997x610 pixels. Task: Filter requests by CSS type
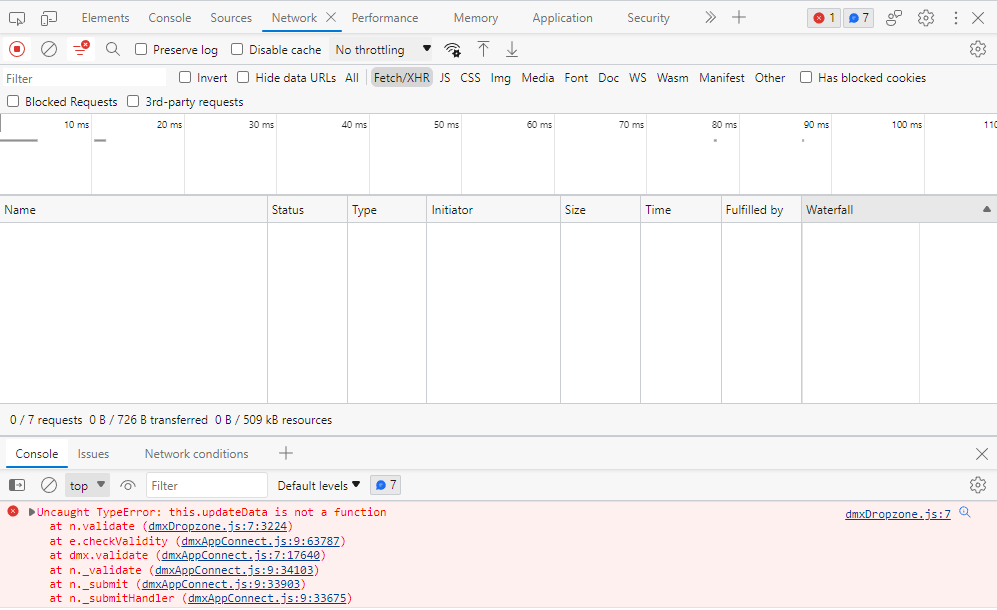(x=471, y=78)
